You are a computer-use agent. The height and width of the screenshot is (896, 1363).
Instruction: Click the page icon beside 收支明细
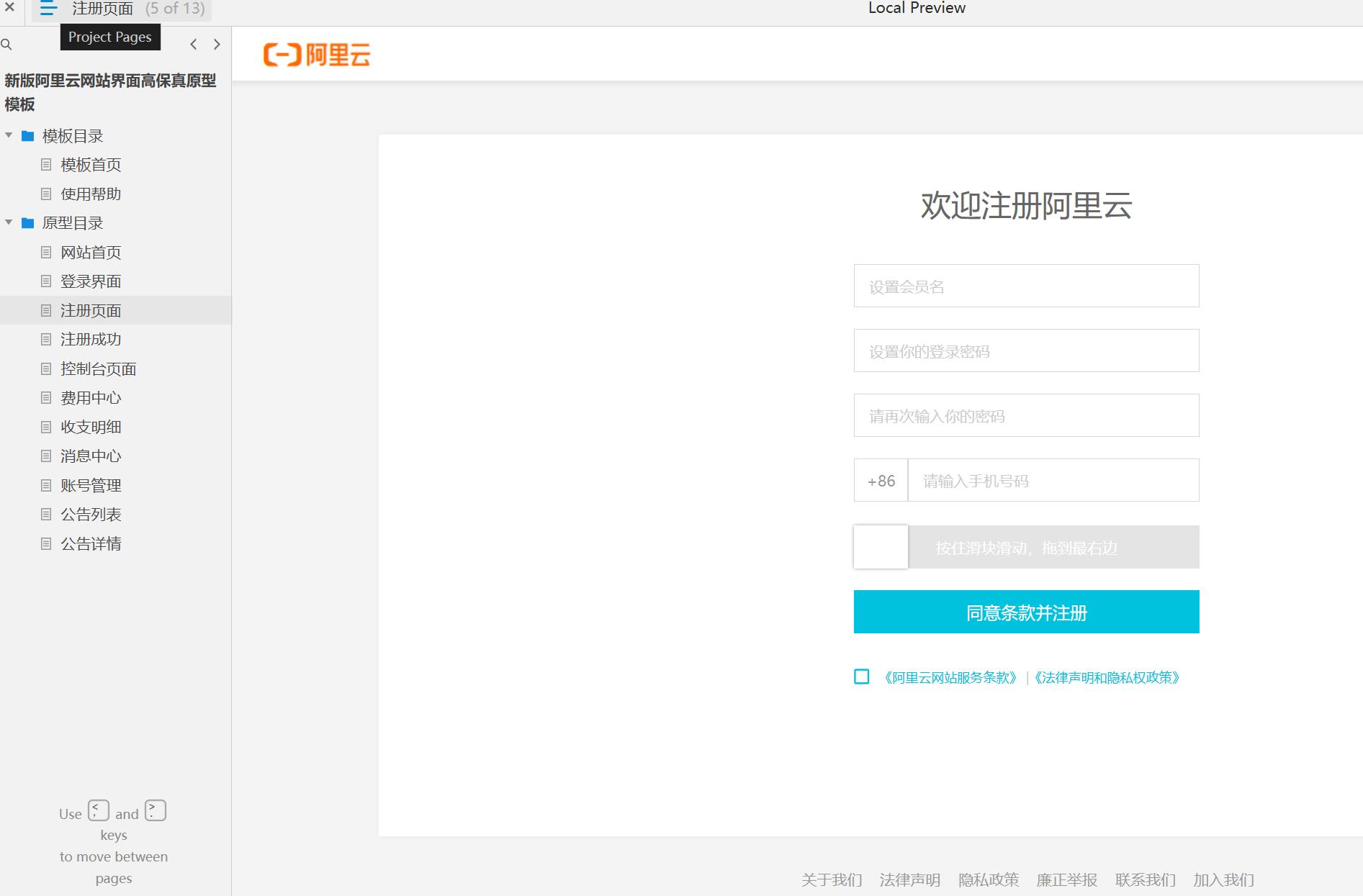pyautogui.click(x=46, y=427)
